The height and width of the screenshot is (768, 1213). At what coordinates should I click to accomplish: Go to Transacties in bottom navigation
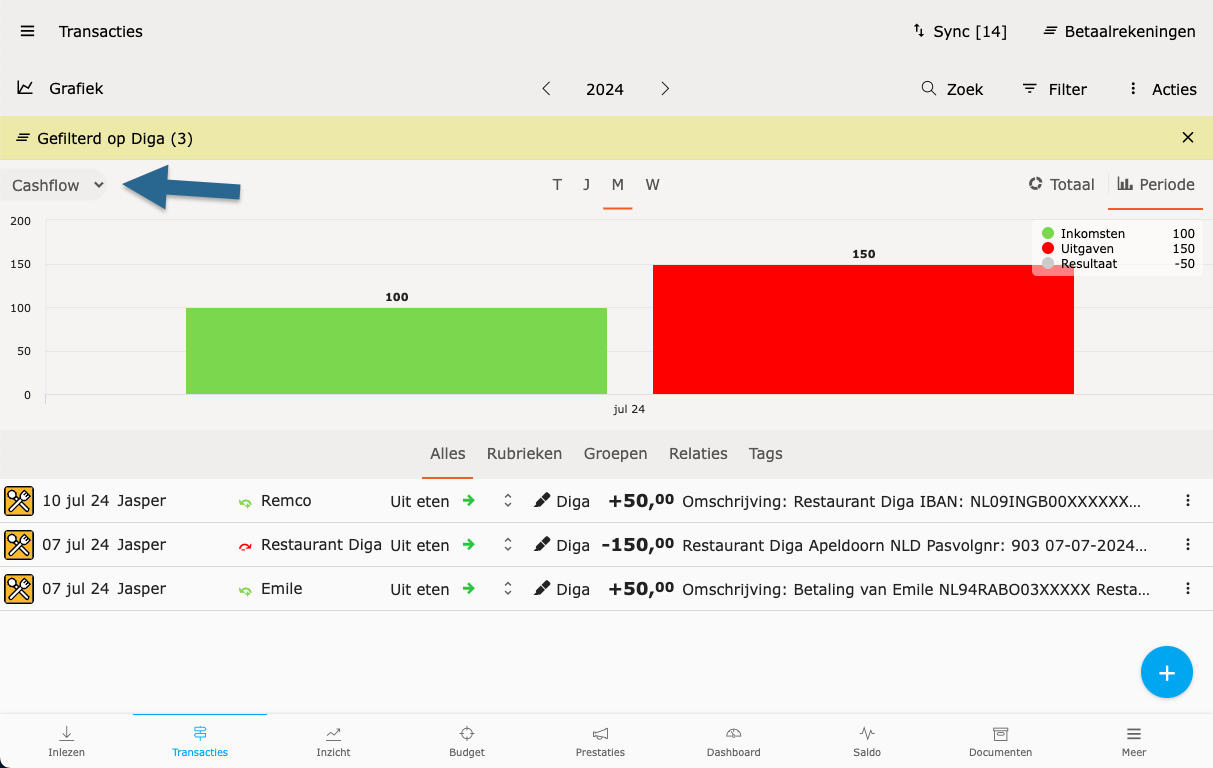click(200, 741)
